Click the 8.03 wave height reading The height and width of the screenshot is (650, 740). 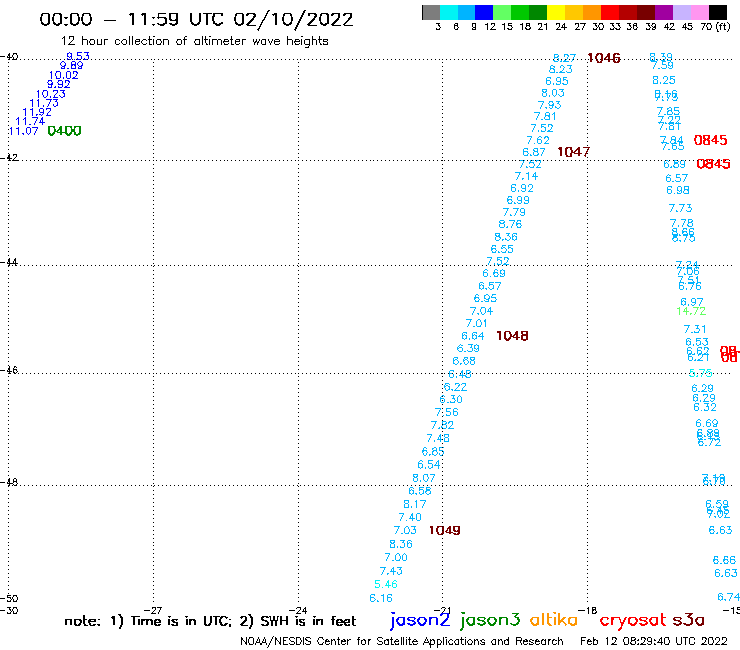point(553,93)
